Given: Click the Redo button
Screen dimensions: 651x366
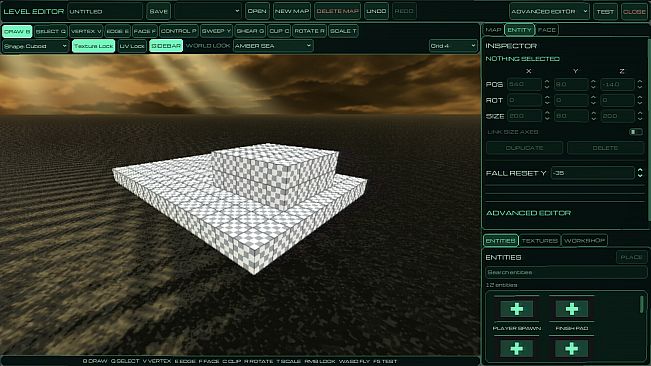Looking at the screenshot, I should point(404,12).
